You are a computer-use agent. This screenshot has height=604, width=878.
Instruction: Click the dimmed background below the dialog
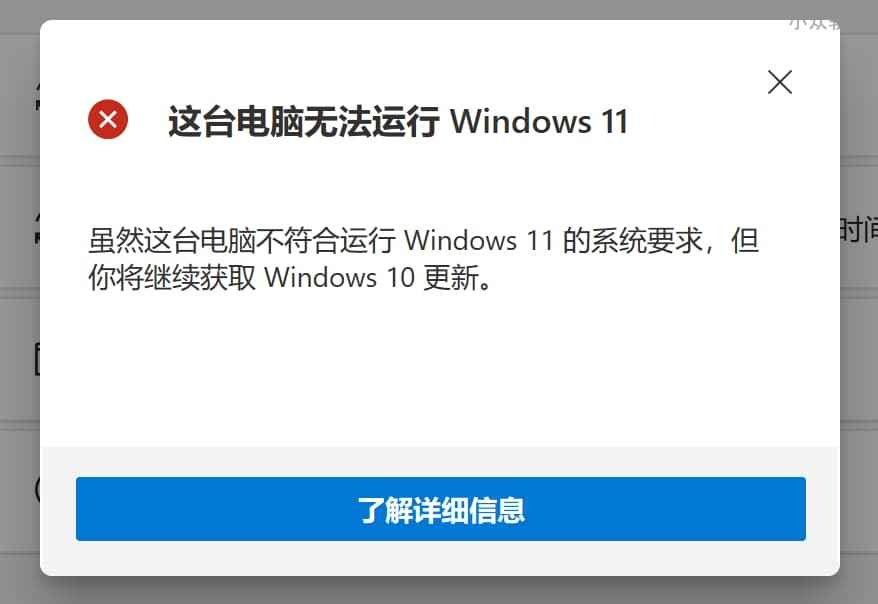[440, 591]
